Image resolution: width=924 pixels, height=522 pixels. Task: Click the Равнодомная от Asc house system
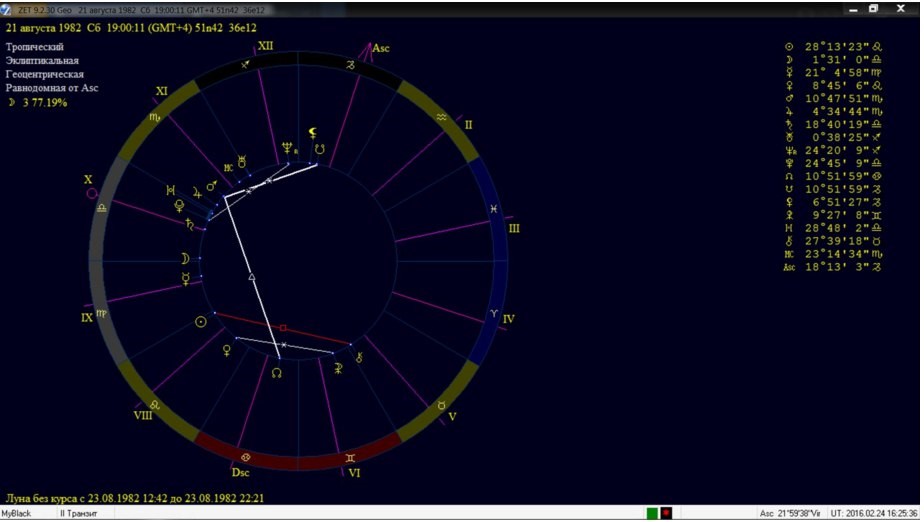click(x=52, y=89)
